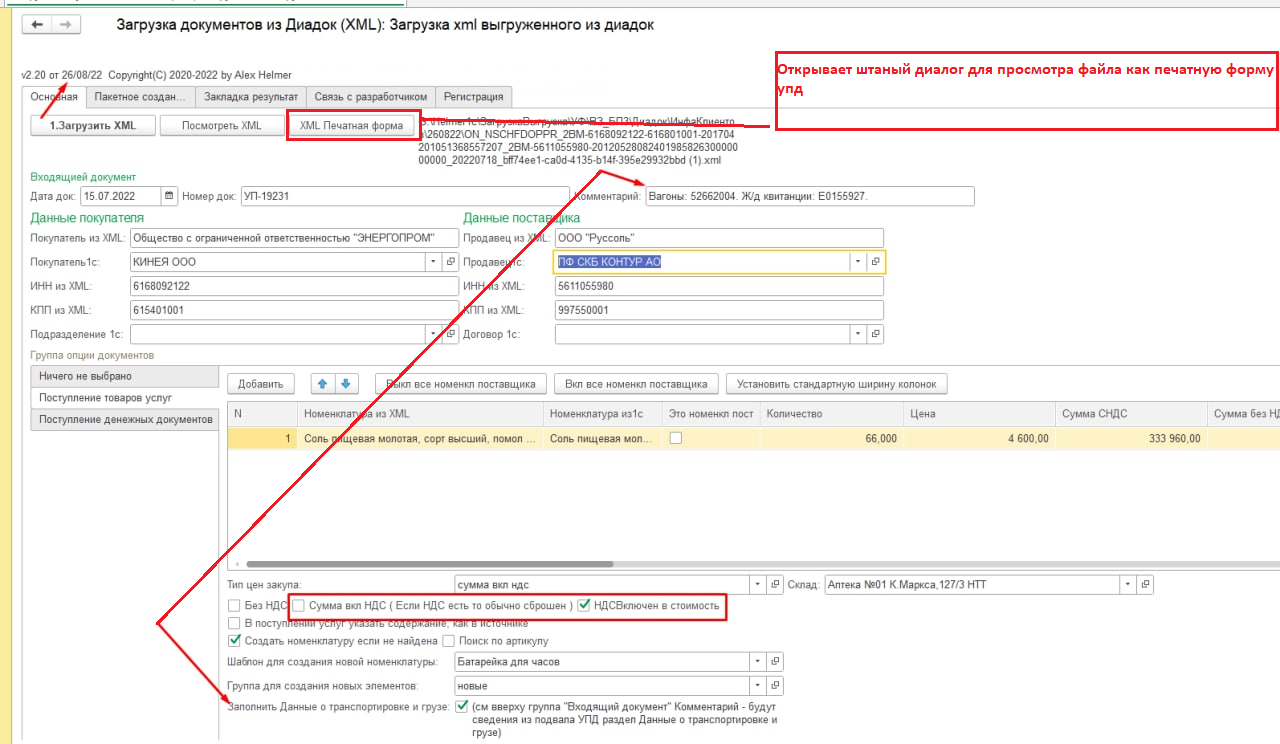The height and width of the screenshot is (744, 1280).
Task: Toggle the Без НДС checkbox
Action: [234, 606]
